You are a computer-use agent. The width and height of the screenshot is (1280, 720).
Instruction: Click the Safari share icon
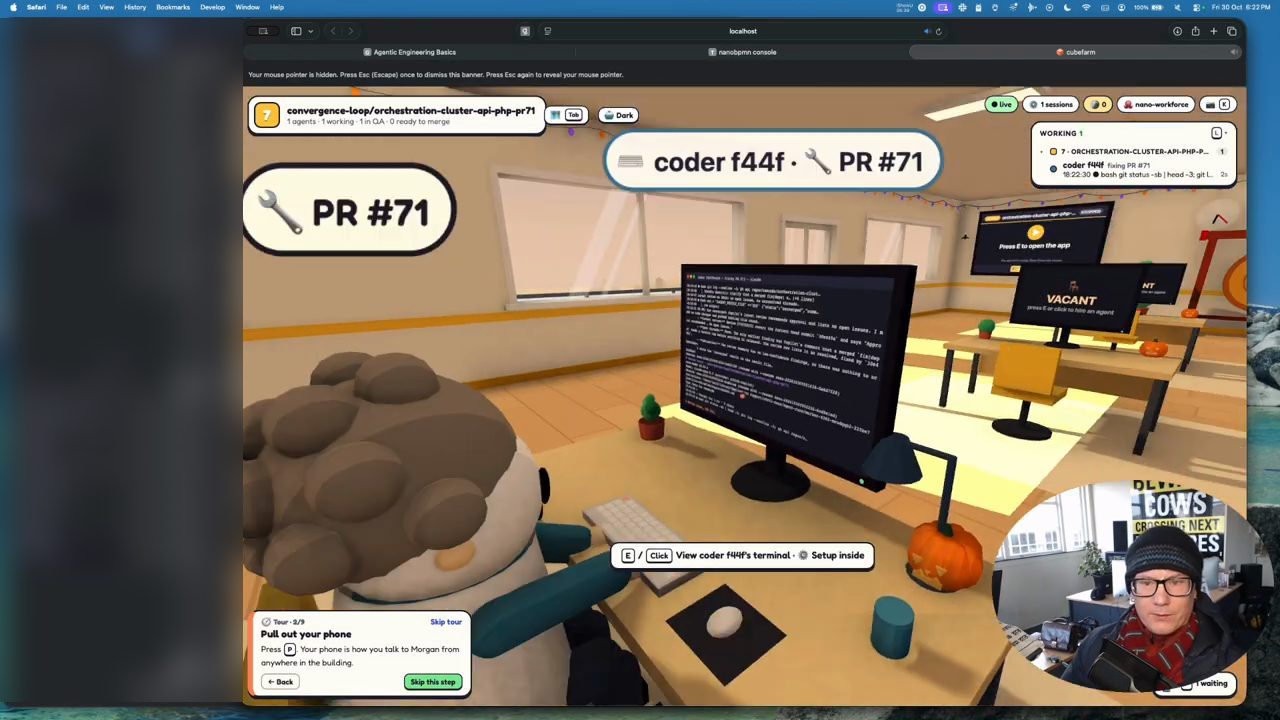point(1195,31)
